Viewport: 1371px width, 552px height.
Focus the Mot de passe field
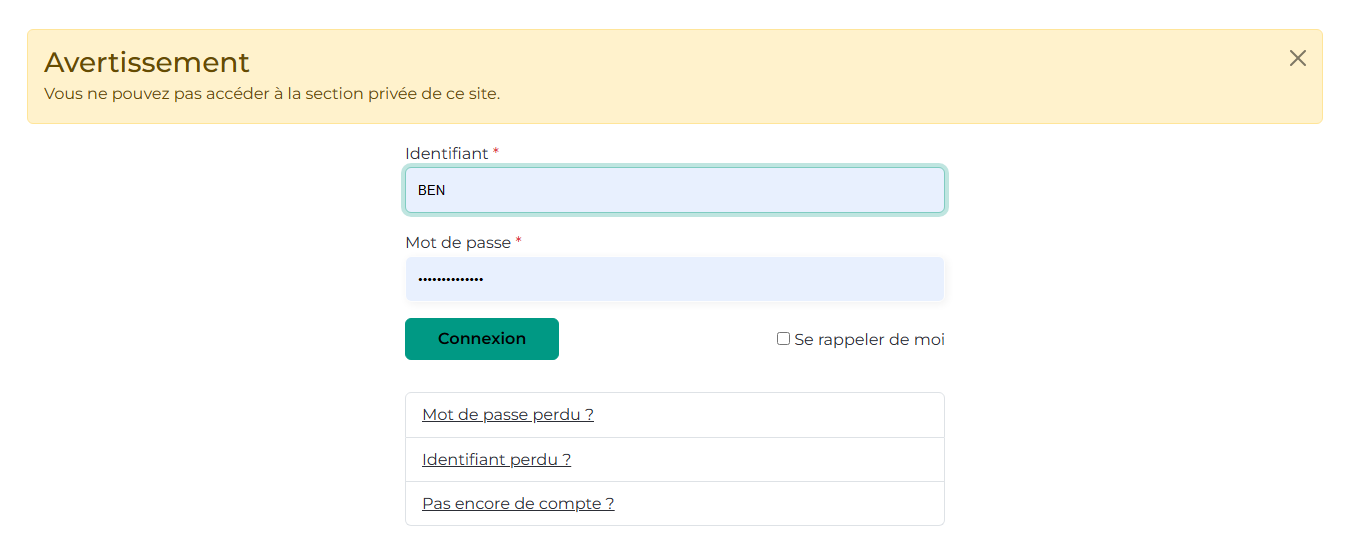point(674,279)
